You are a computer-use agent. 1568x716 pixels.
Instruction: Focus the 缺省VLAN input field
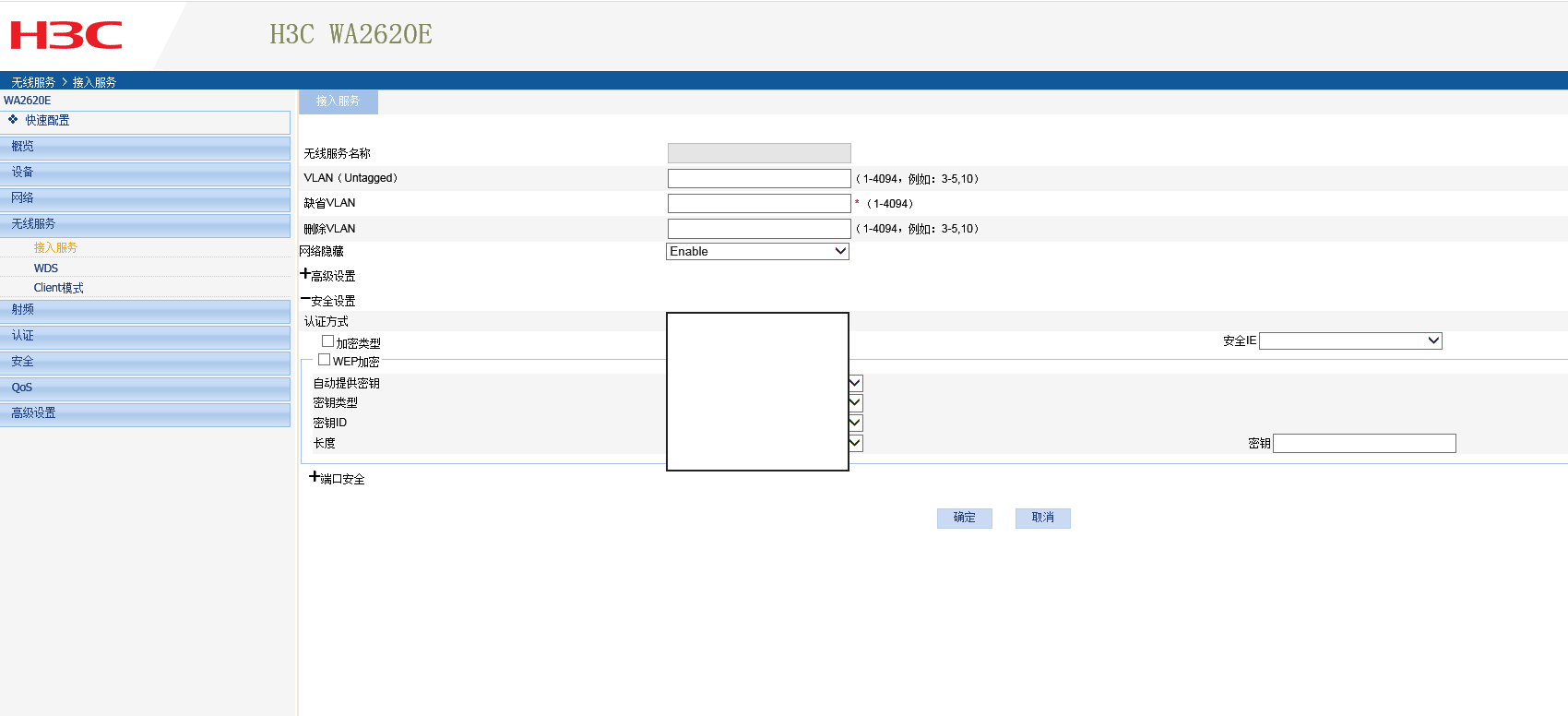[x=759, y=203]
